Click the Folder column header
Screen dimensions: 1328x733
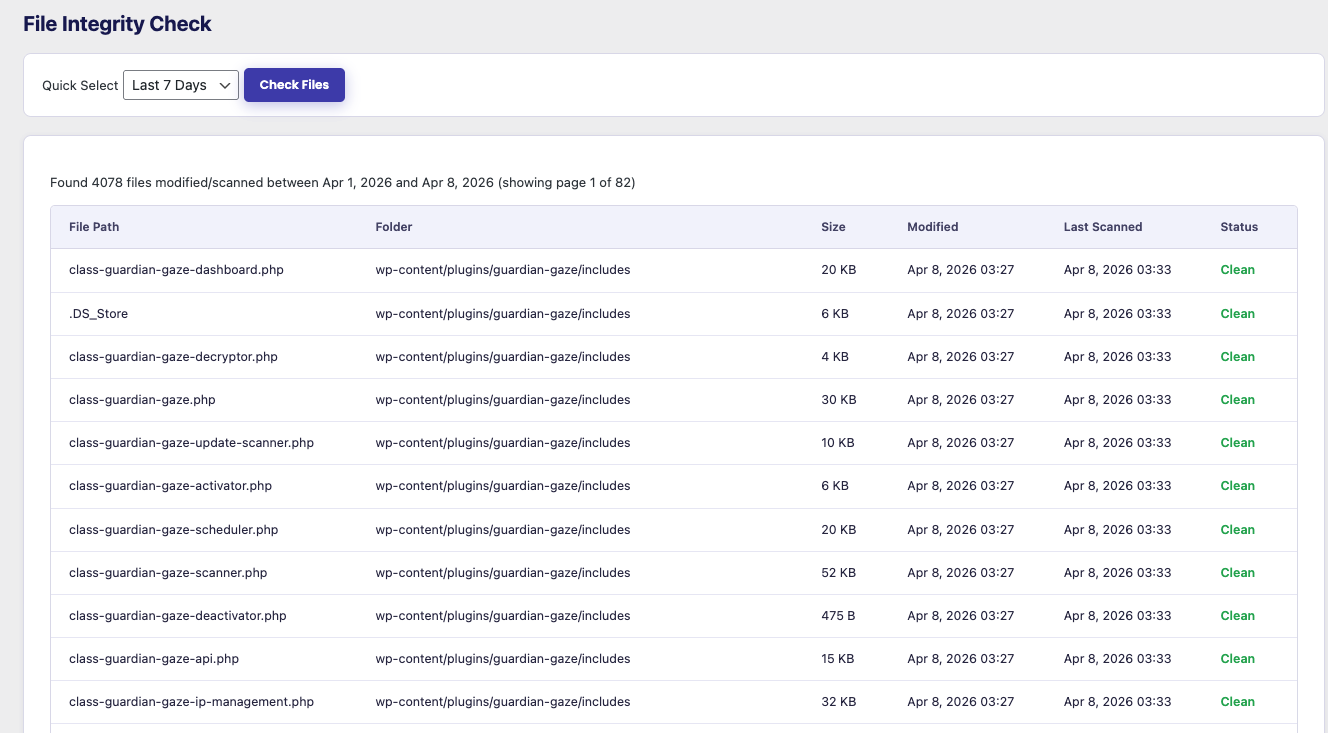[x=394, y=227]
